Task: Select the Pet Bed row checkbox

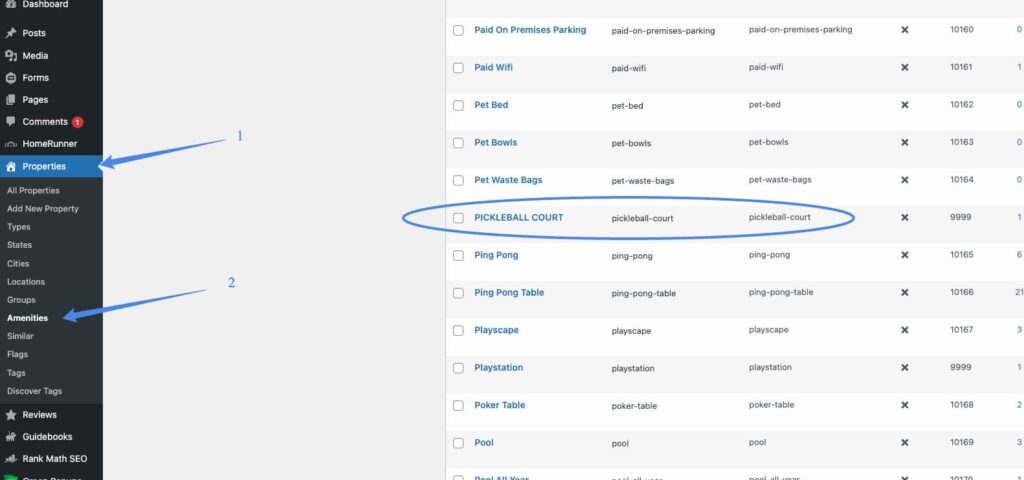Action: click(x=458, y=105)
